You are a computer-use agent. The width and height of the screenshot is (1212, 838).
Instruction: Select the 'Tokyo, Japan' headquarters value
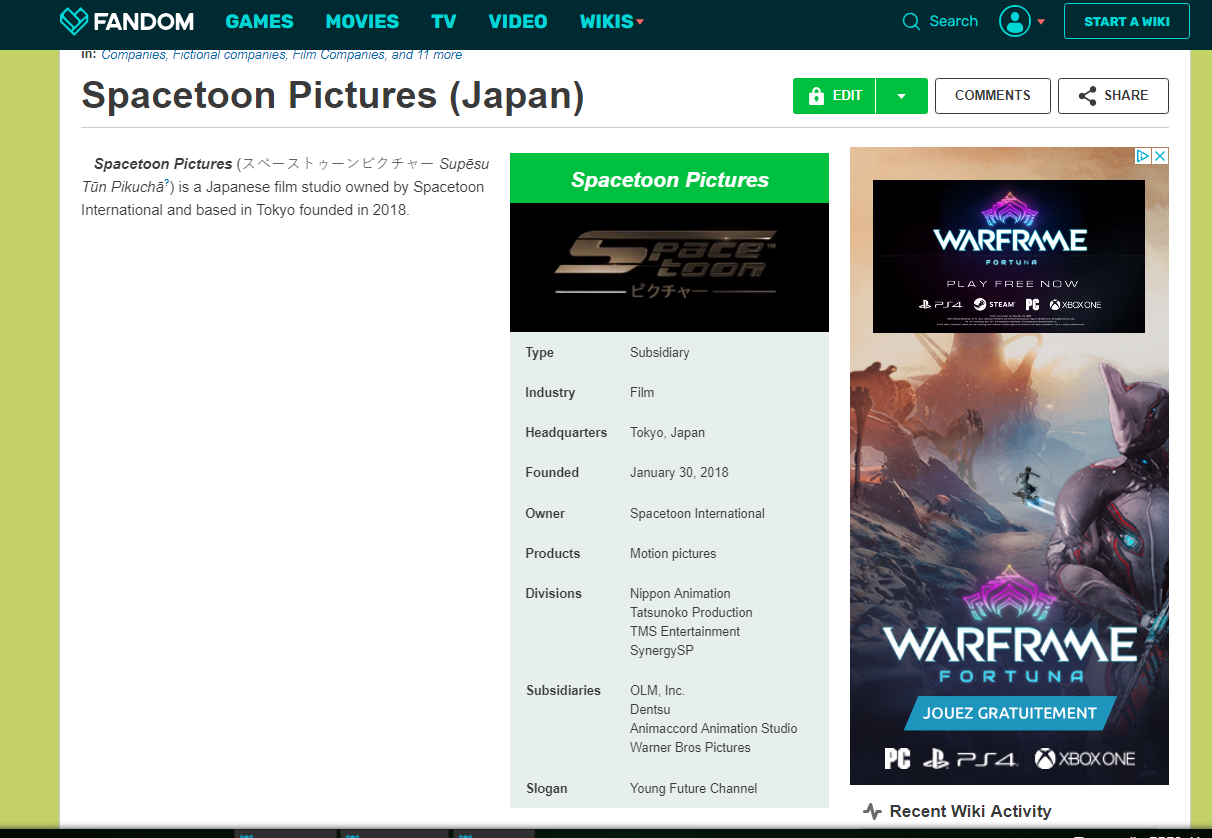tap(667, 433)
